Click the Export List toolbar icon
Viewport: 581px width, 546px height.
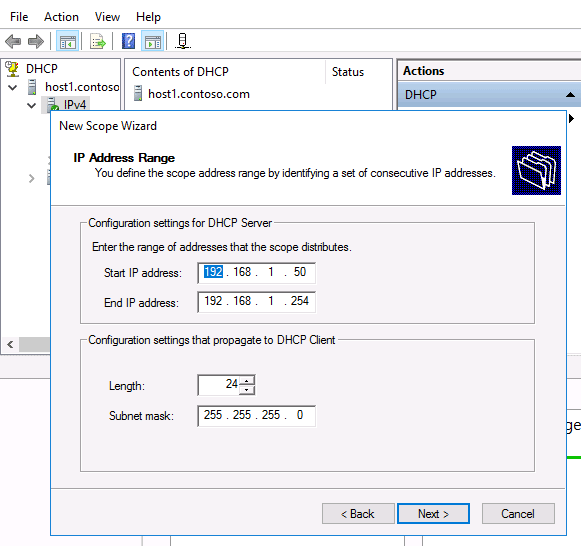click(x=98, y=41)
